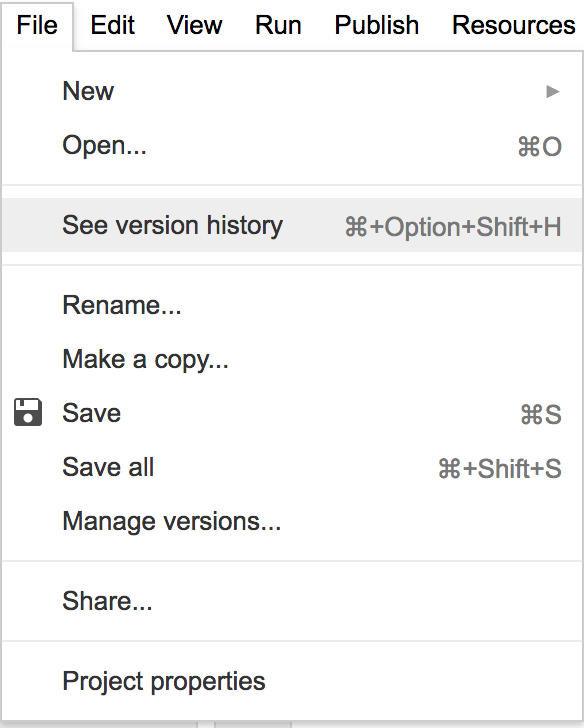Expand the New submenu arrow
This screenshot has height=728, width=584.
click(x=552, y=91)
